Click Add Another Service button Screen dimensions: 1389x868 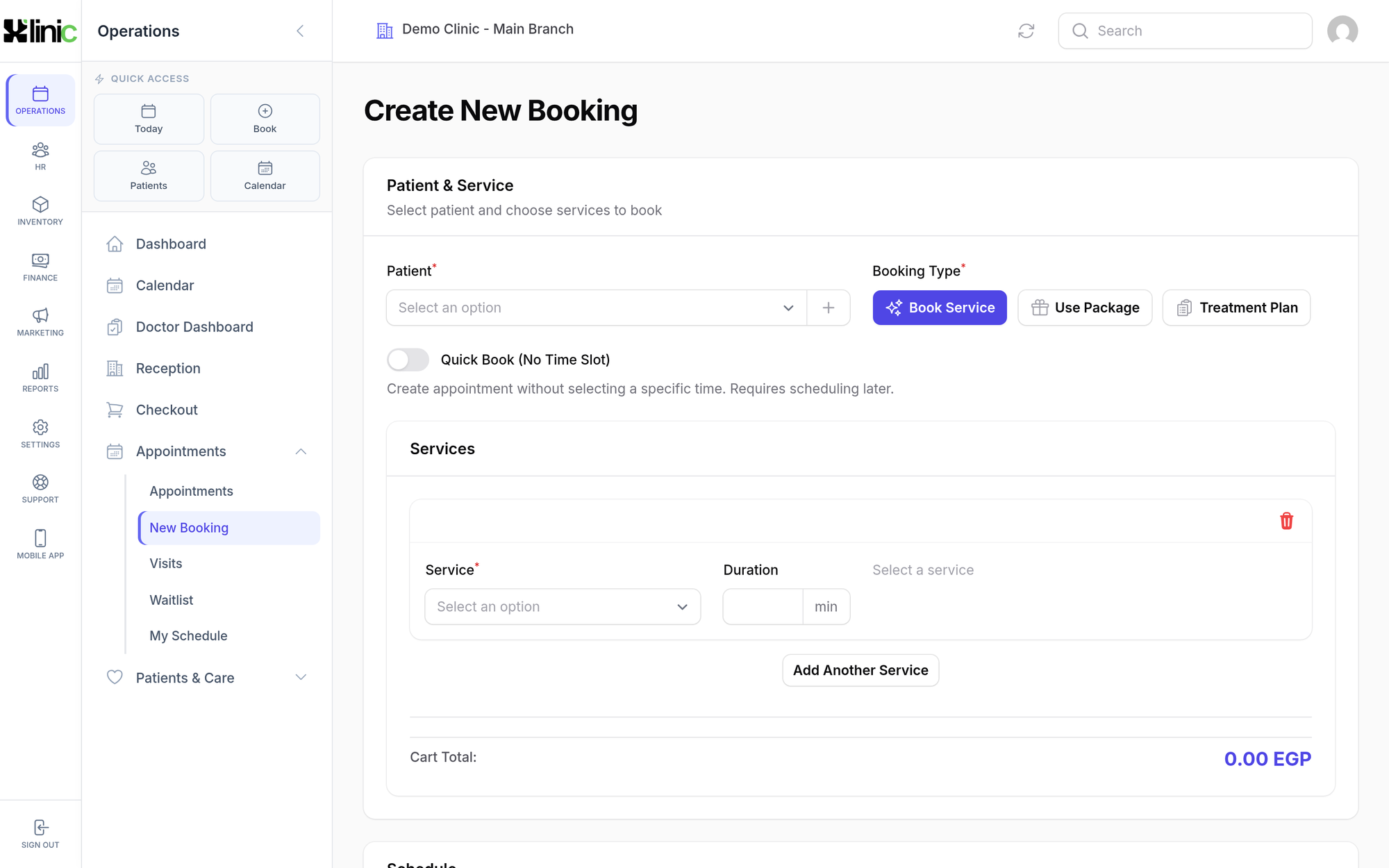tap(860, 670)
